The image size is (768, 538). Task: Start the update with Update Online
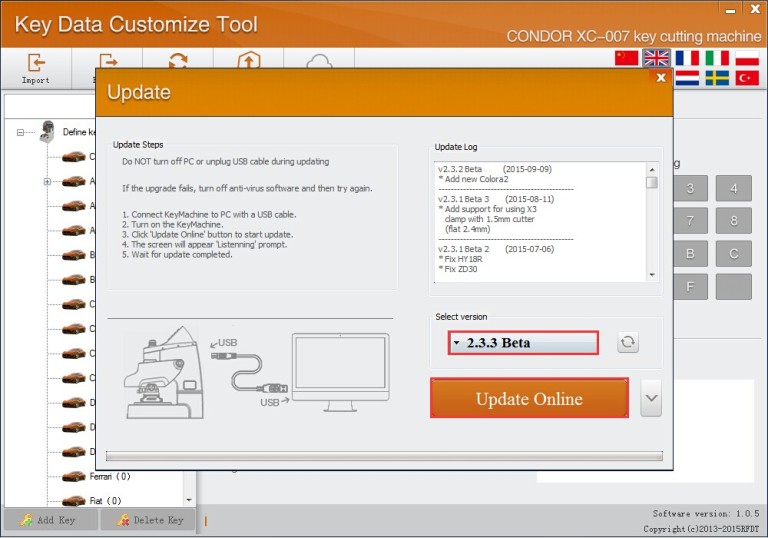(529, 398)
